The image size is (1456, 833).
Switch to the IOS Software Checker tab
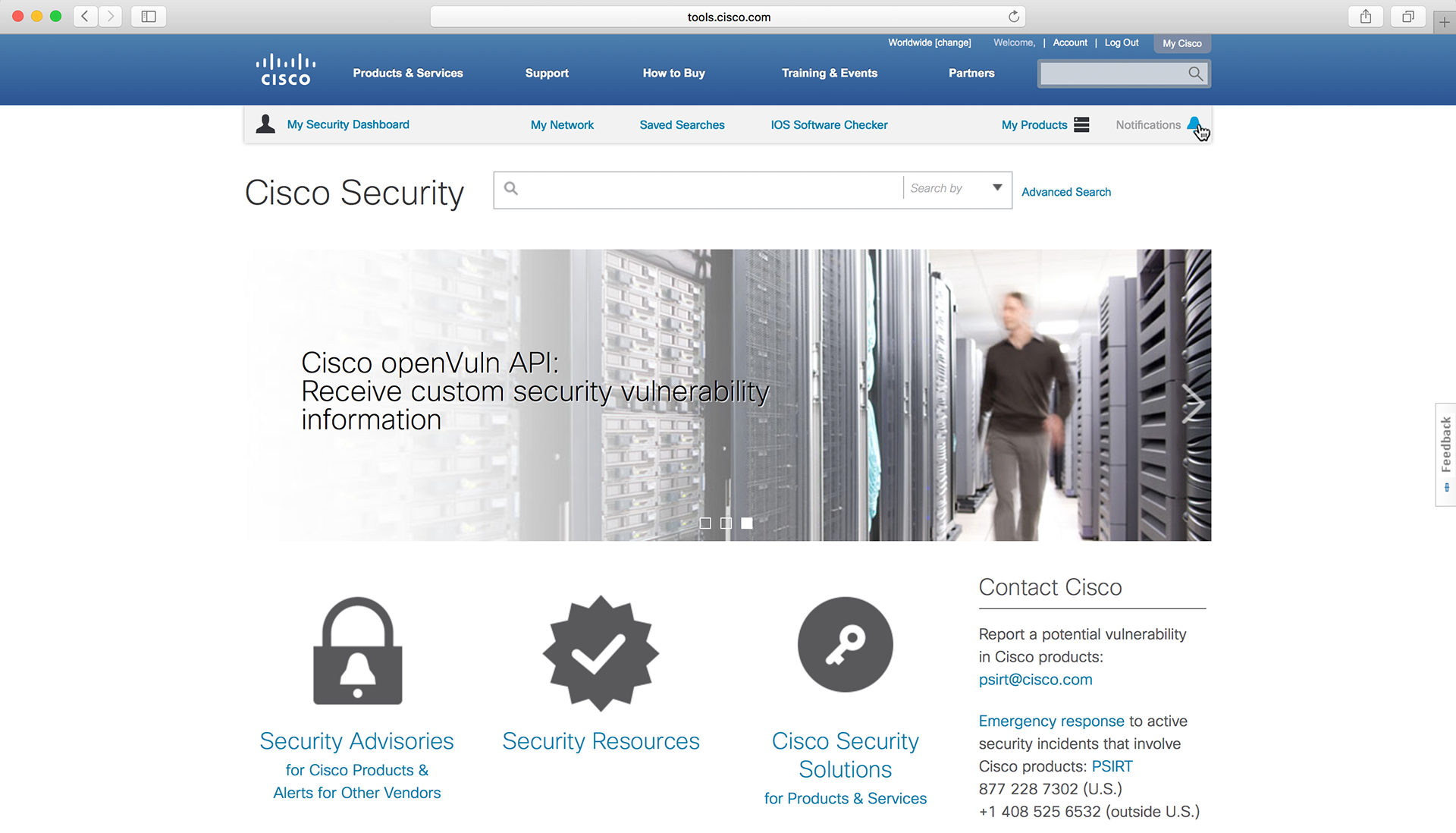coord(829,125)
